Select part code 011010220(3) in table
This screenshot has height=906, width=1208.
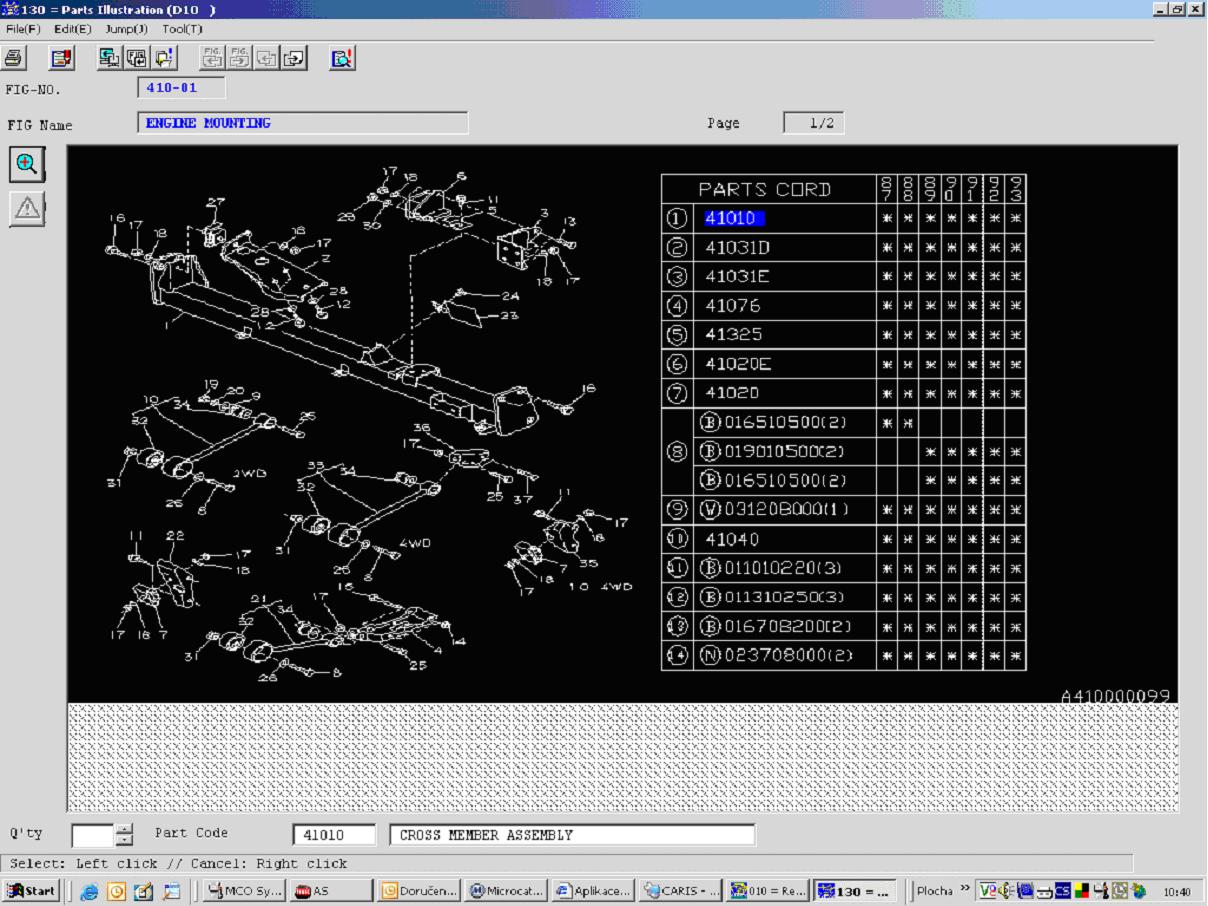click(772, 569)
